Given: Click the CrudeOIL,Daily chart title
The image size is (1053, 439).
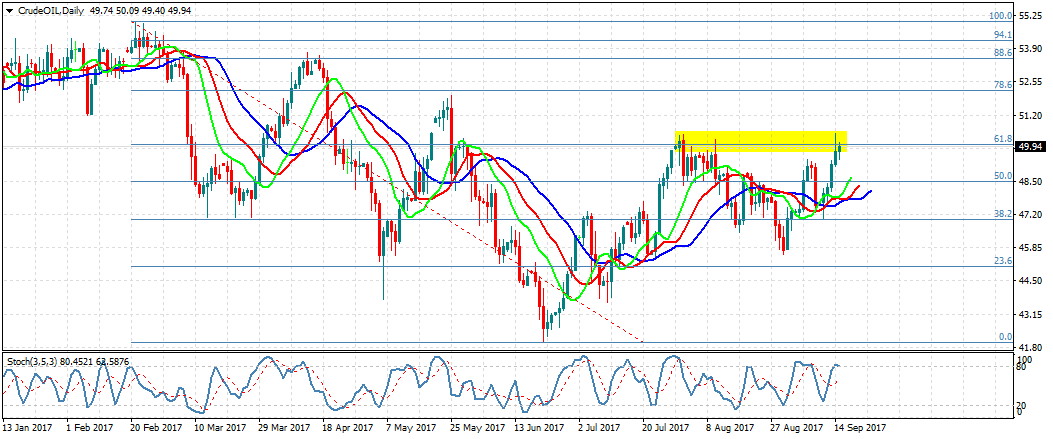Looking at the screenshot, I should pos(51,9).
